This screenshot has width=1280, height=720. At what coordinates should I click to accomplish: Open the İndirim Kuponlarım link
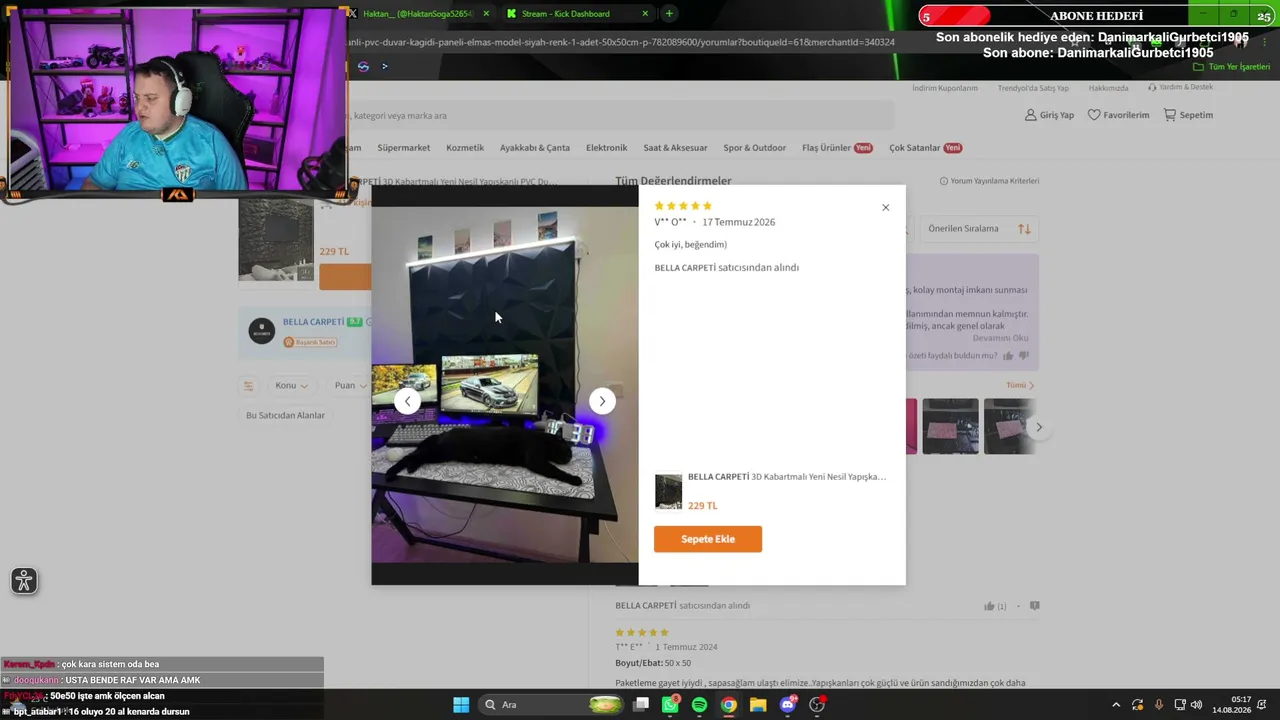[x=945, y=88]
